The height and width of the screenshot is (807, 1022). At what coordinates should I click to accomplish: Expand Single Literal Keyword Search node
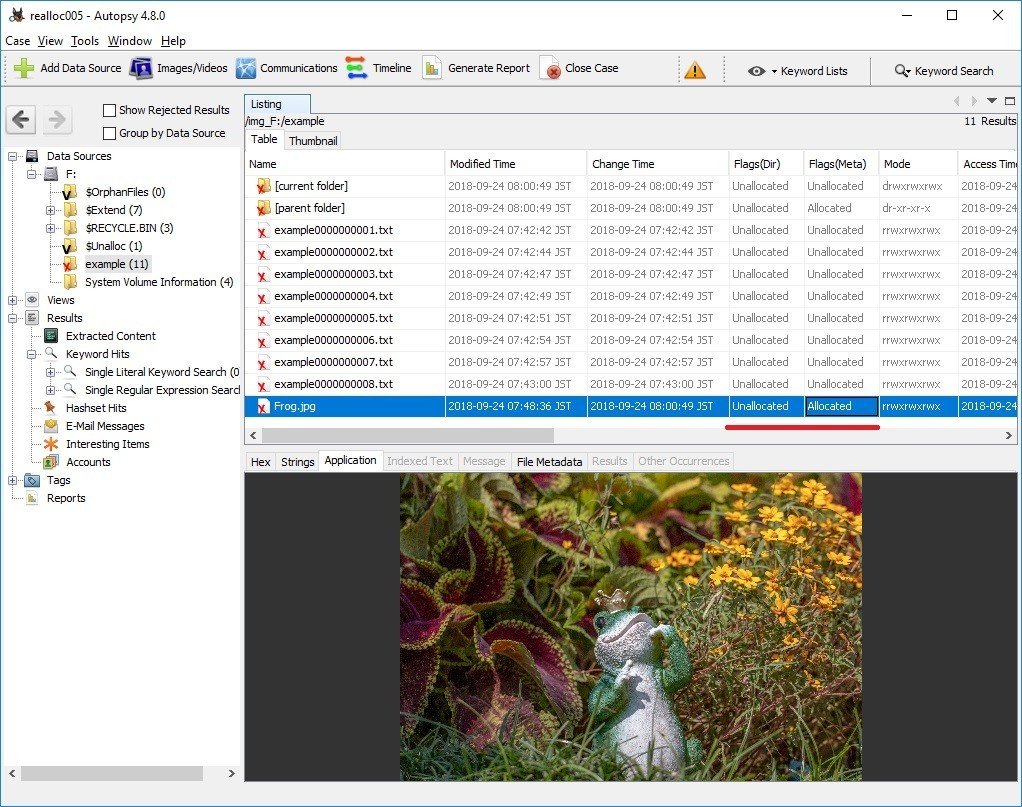50,372
